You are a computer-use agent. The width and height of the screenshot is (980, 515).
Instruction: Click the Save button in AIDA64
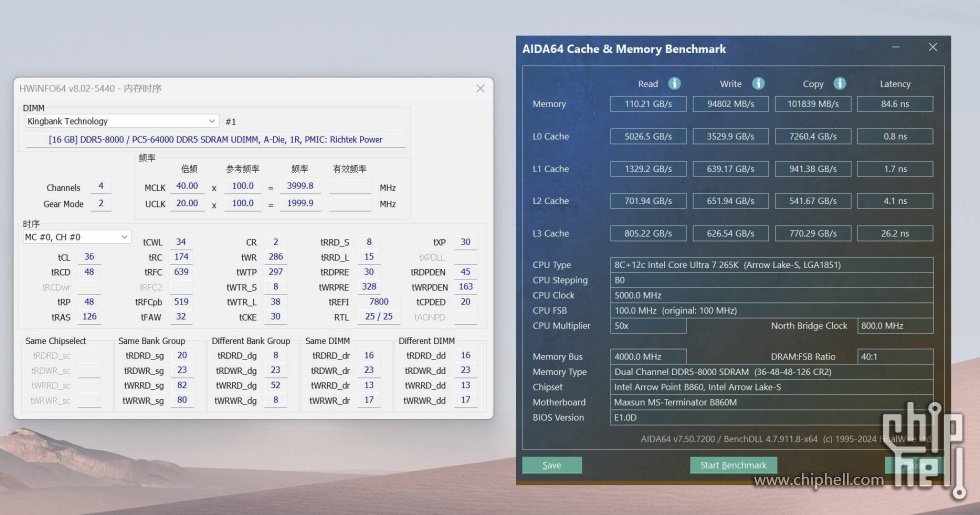tap(552, 465)
